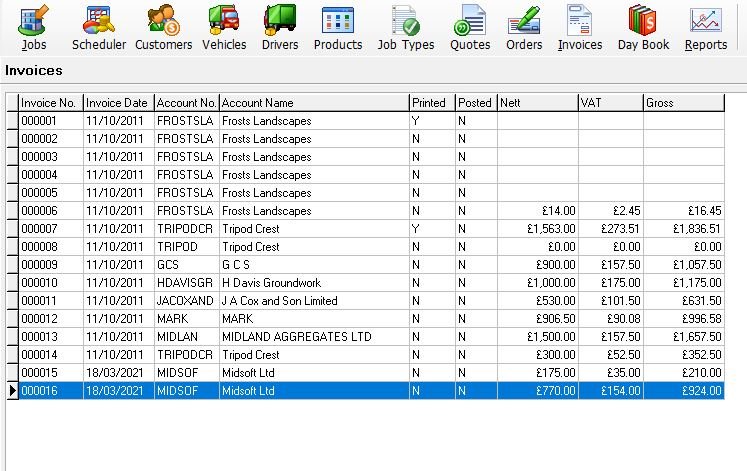The height and width of the screenshot is (471, 747).
Task: Sort by Invoice Date column header
Action: (x=119, y=103)
